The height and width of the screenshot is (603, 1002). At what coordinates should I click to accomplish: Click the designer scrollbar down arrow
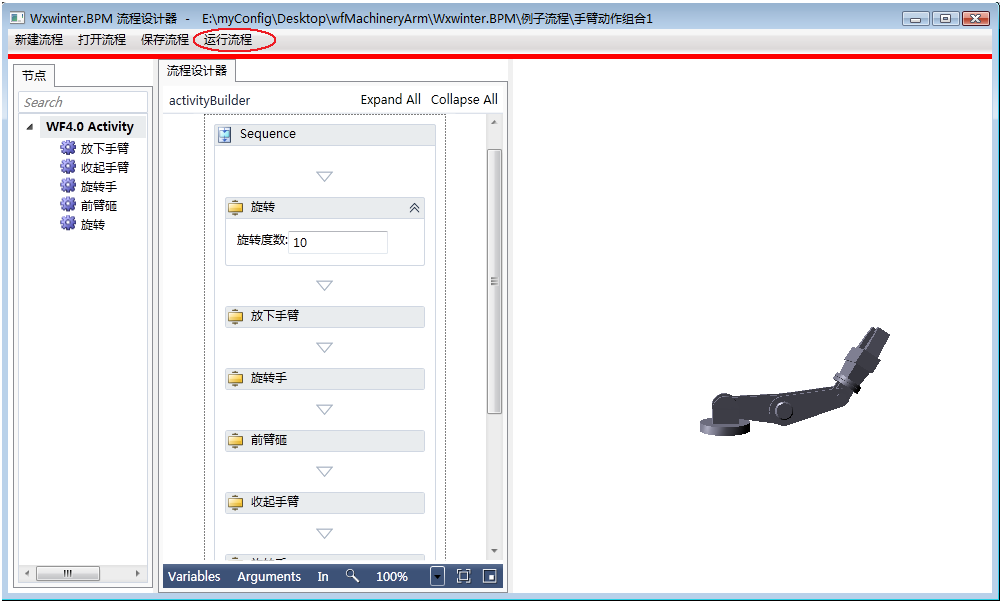click(494, 551)
